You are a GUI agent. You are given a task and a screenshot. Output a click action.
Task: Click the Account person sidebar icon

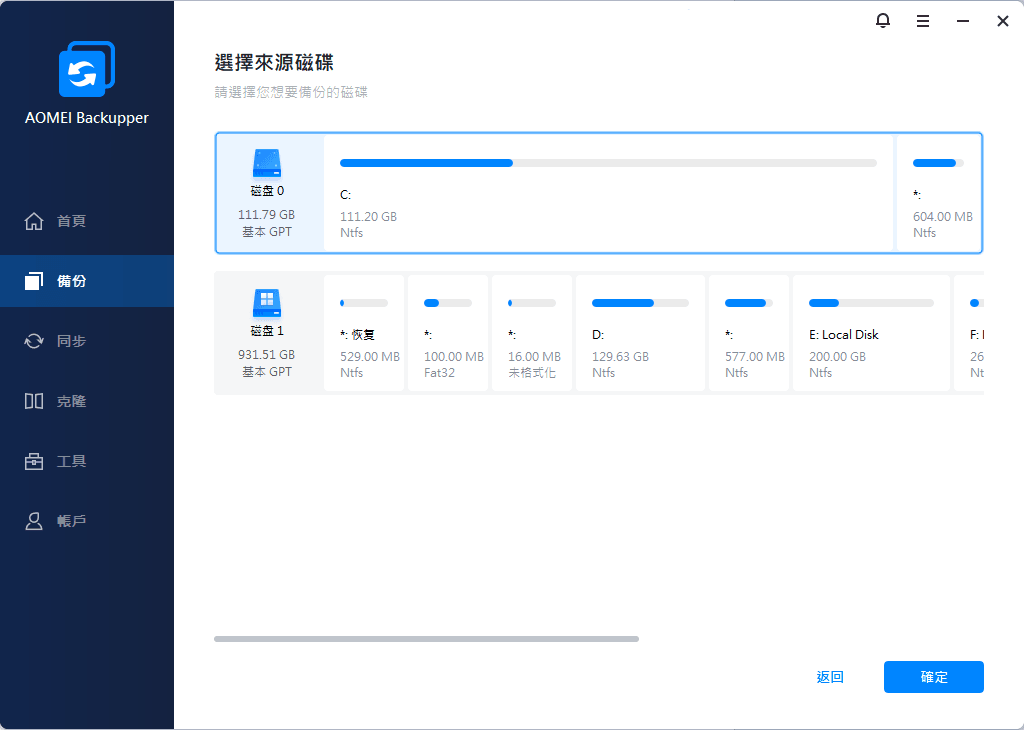pos(34,521)
